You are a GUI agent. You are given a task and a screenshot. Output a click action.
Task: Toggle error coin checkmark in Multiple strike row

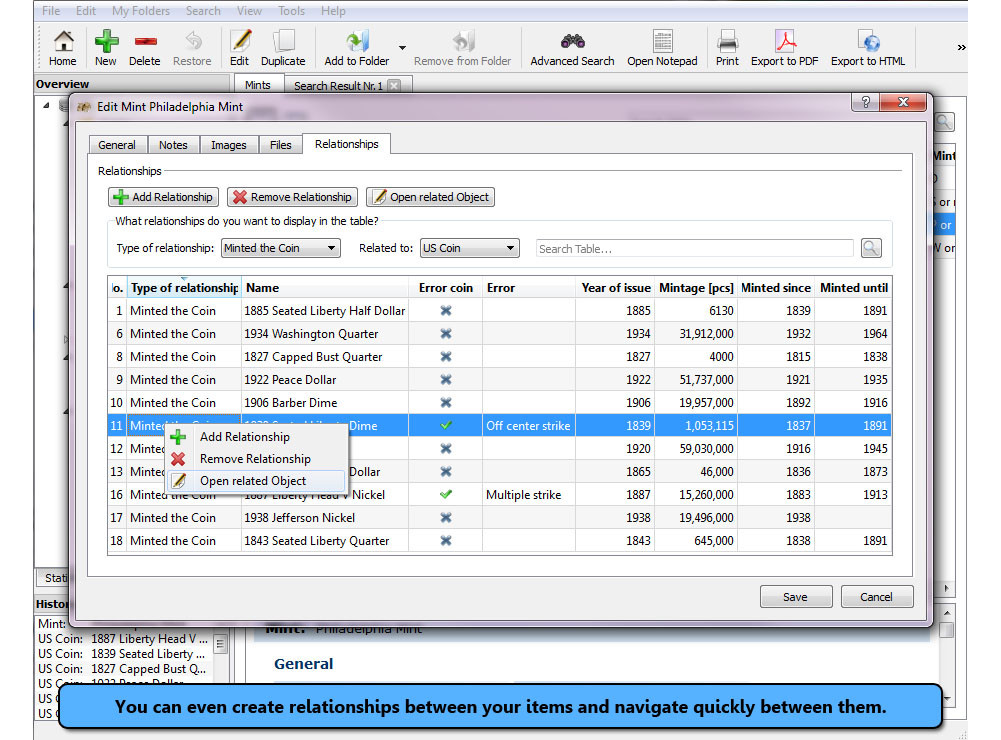coord(446,494)
